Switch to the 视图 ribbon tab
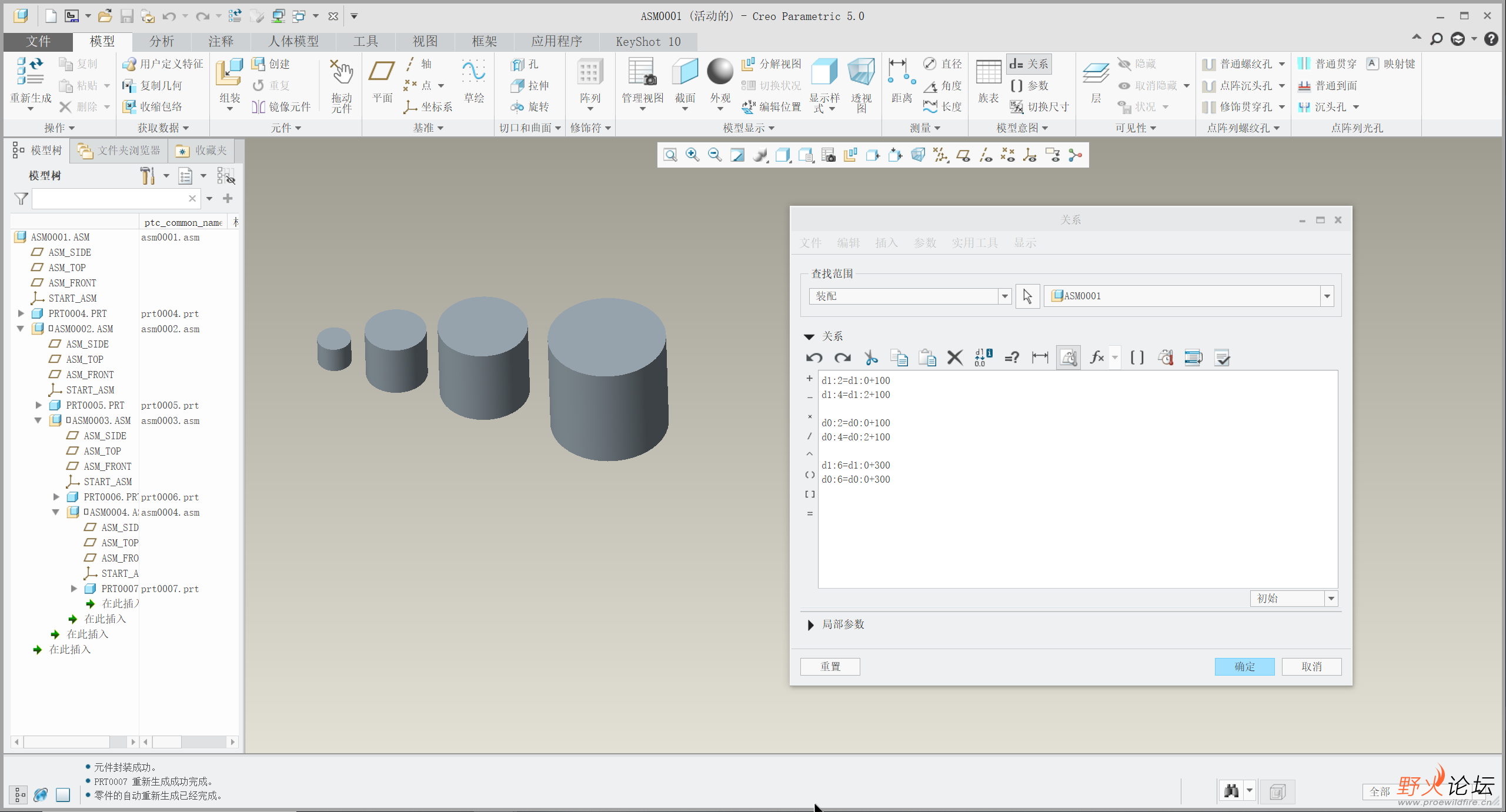This screenshot has width=1506, height=812. [425, 41]
